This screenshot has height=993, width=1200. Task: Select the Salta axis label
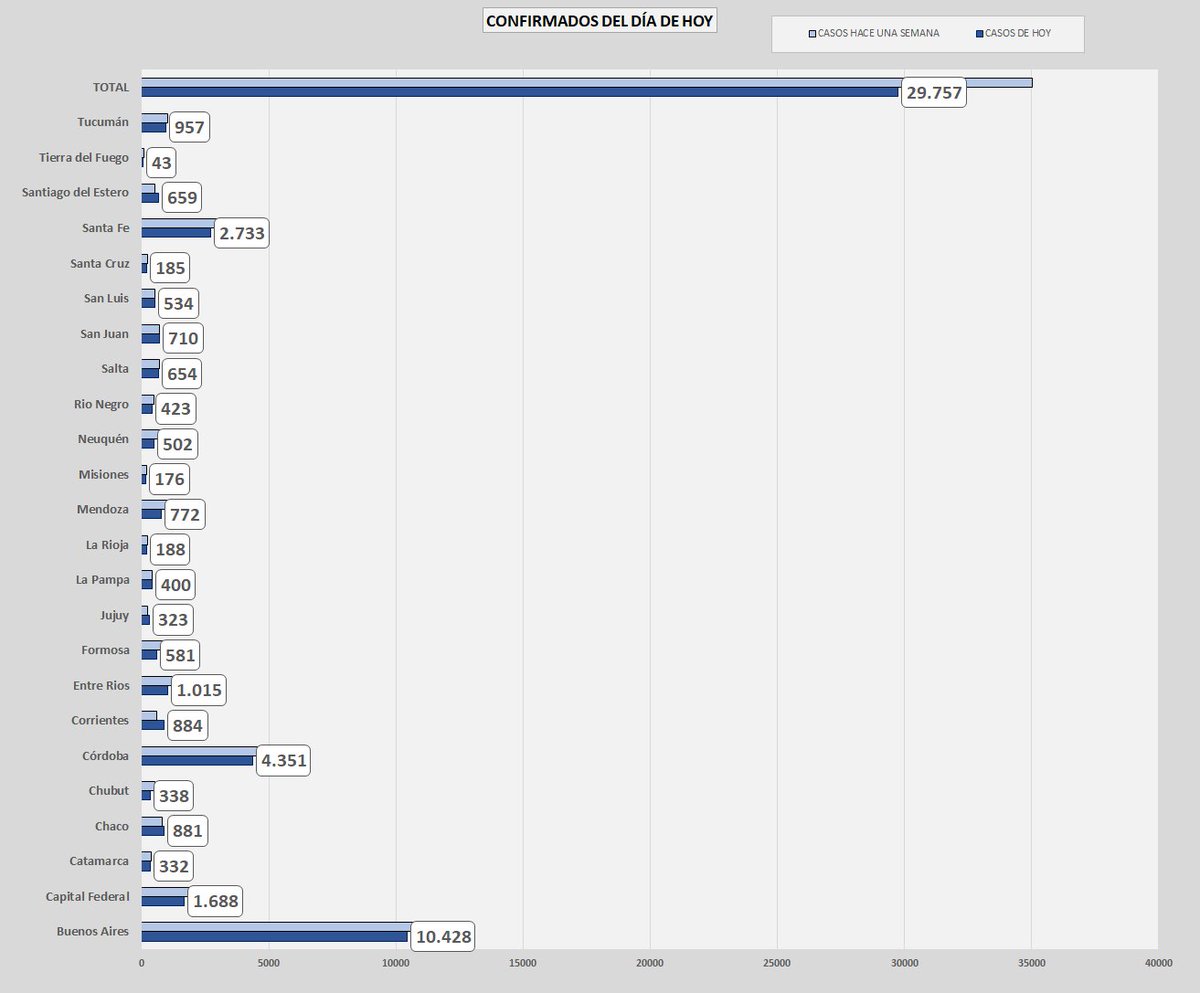115,369
